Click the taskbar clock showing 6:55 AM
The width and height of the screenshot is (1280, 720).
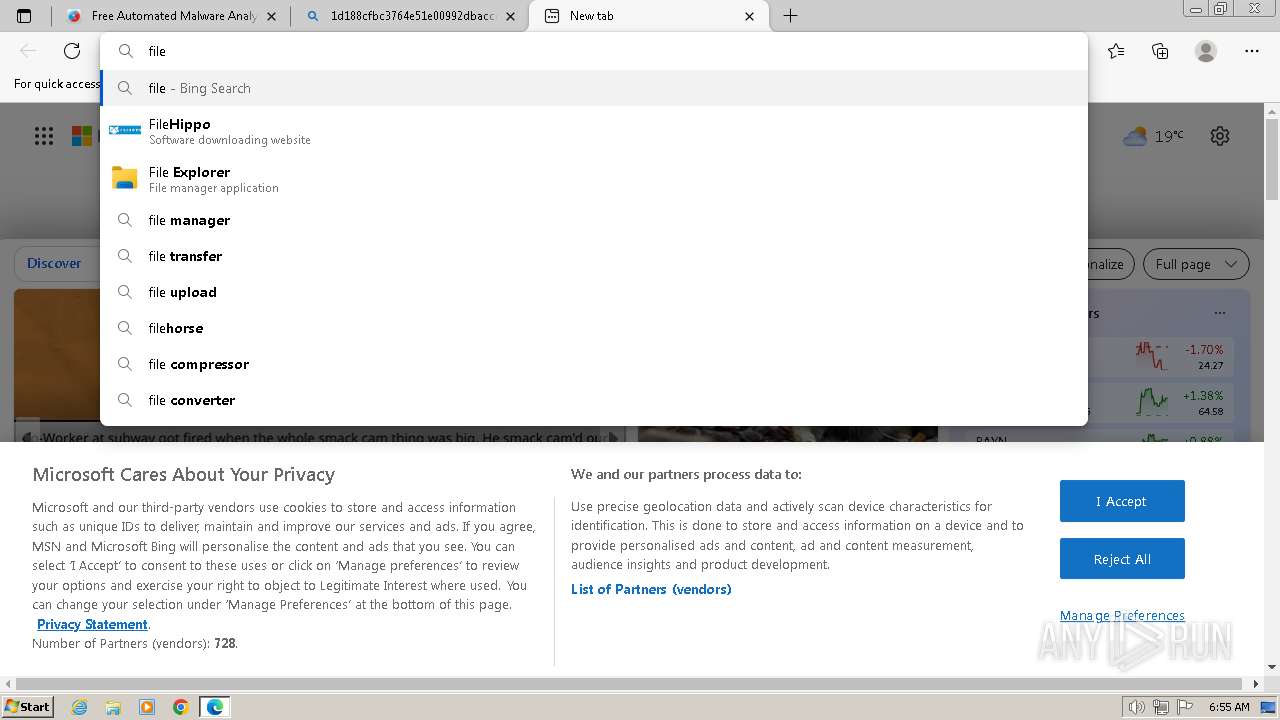click(1229, 707)
